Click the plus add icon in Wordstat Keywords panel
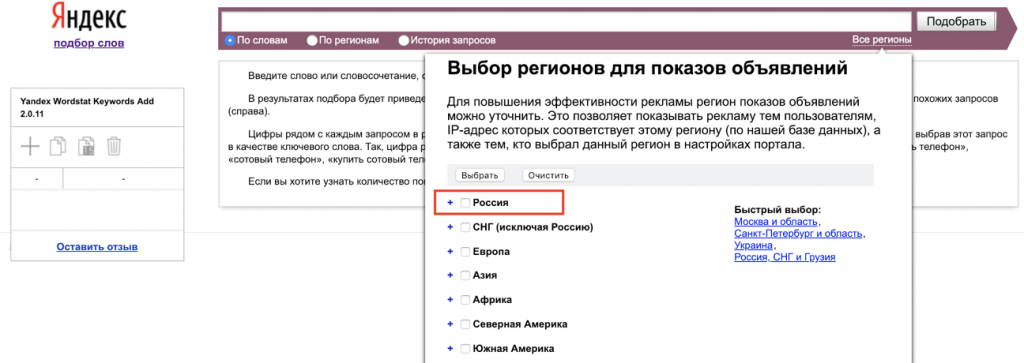Viewport: 1024px width, 363px height. coord(30,146)
